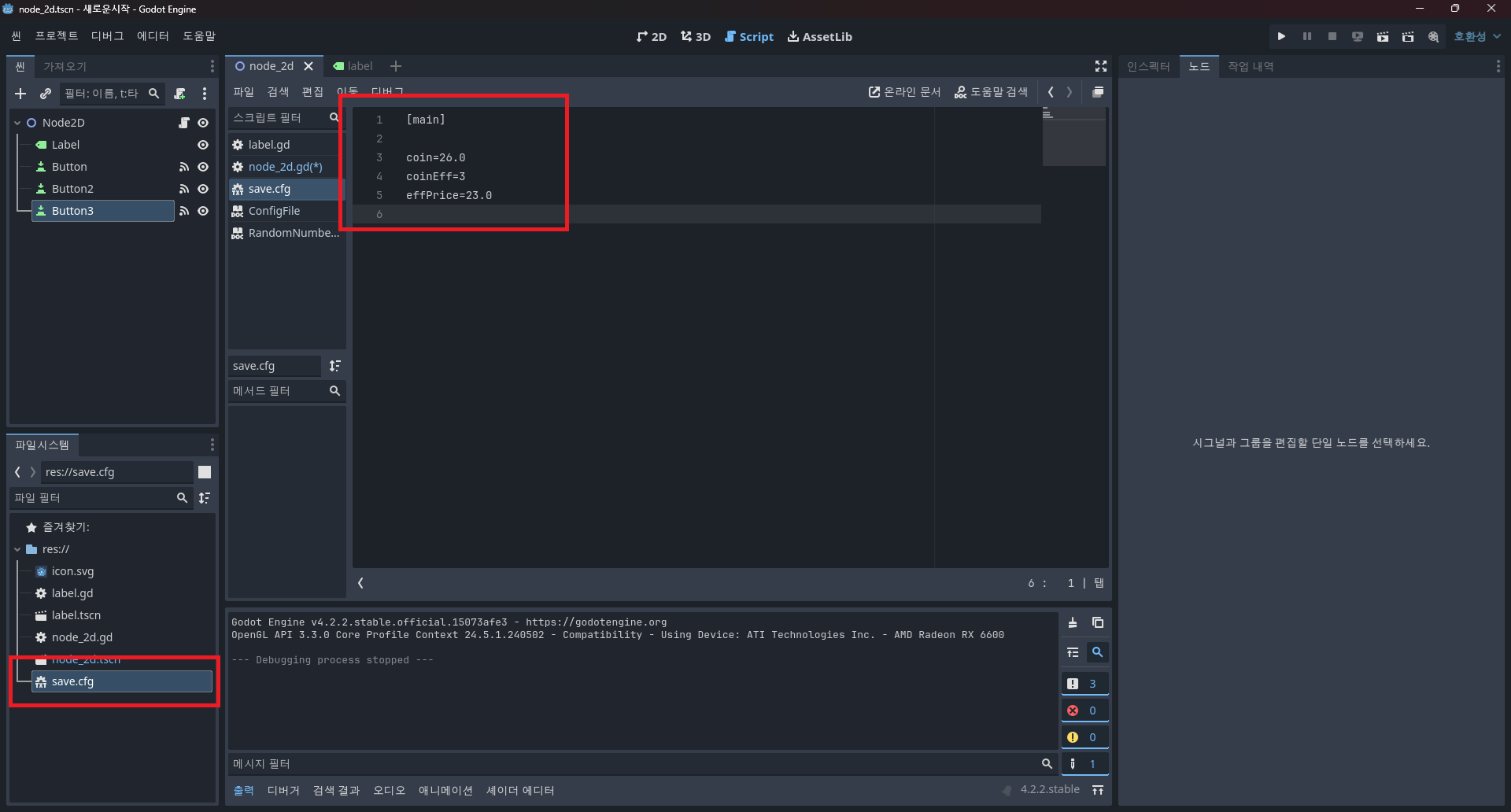Add a new scene tab
The image size is (1511, 812).
[396, 66]
